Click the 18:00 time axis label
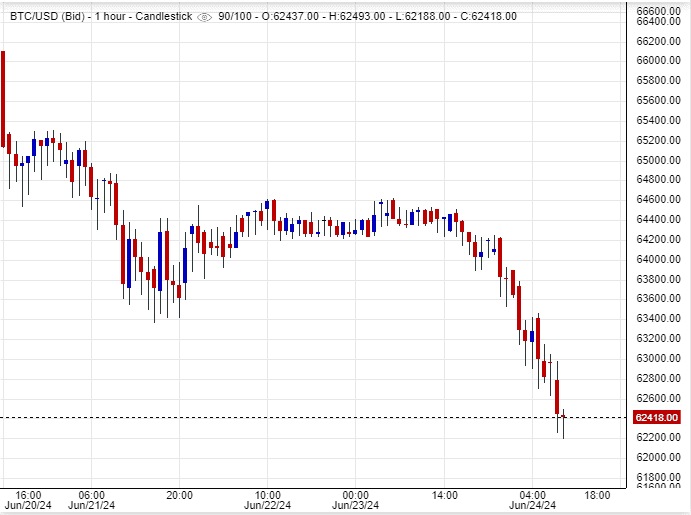Screen dimensions: 691x515 point(597,494)
